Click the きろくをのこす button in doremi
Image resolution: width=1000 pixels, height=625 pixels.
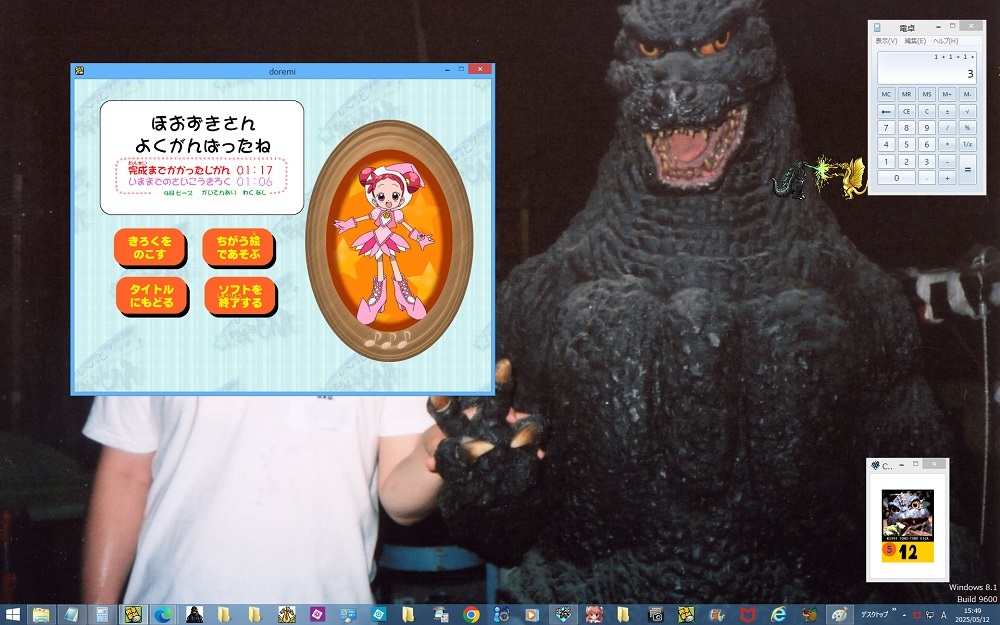point(149,247)
